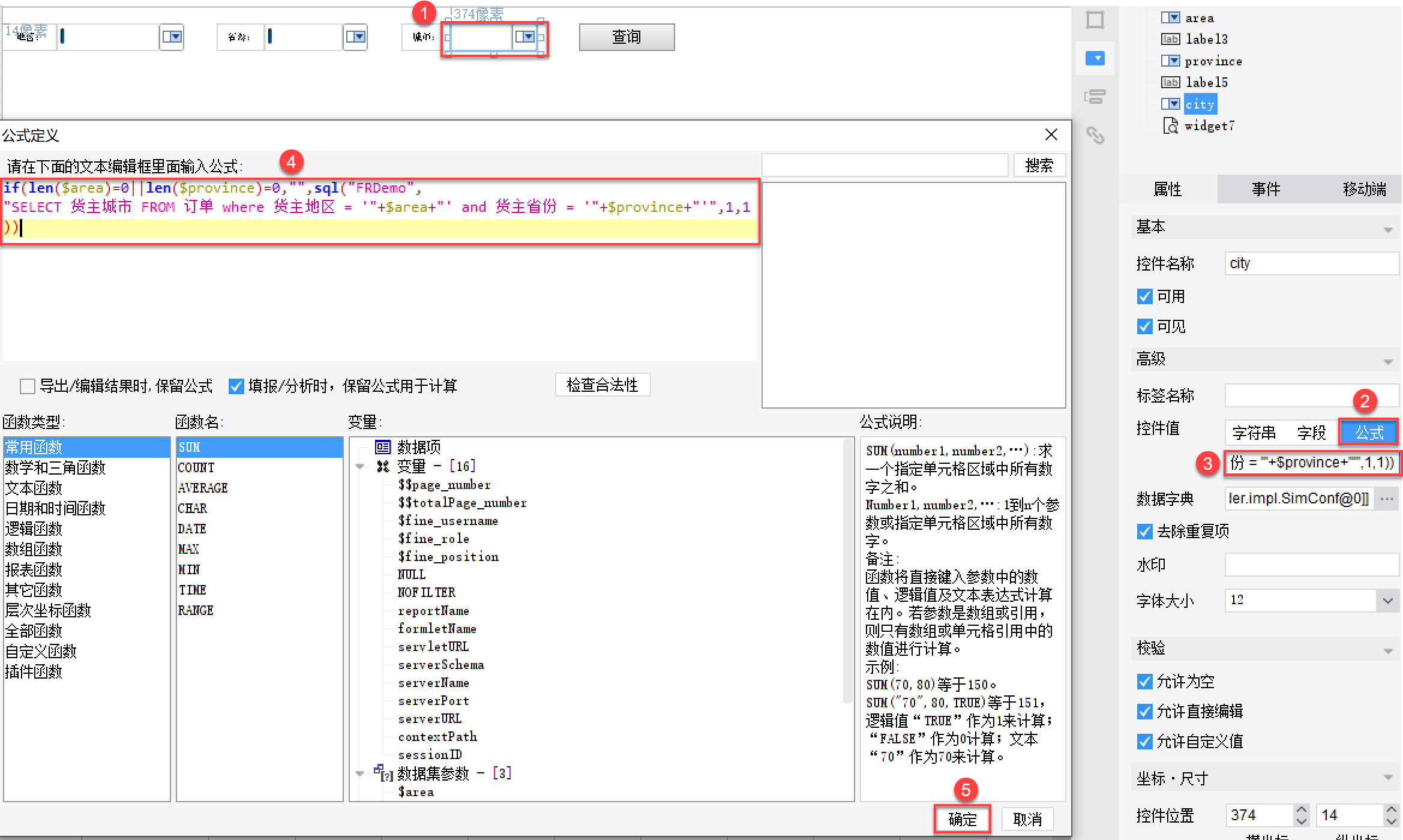Uncheck the 可用 checkbox
Screen dimensions: 1403x840
1145,296
